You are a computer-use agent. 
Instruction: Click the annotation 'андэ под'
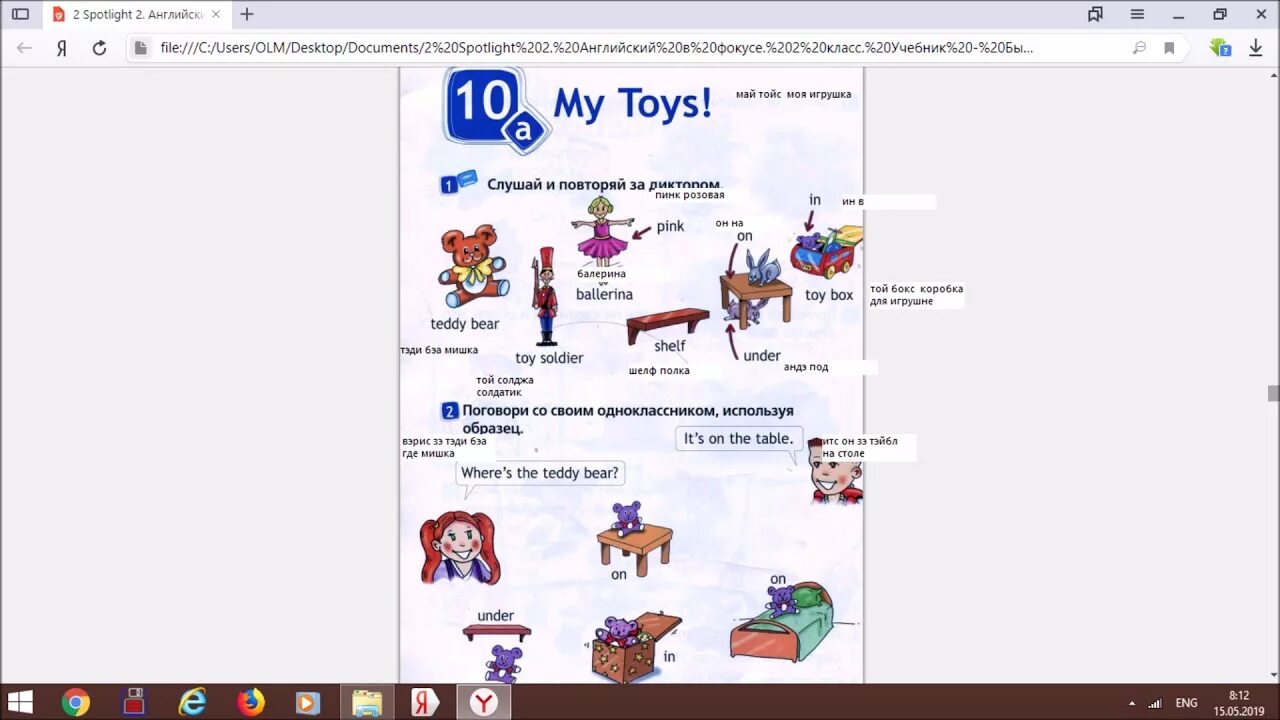point(806,367)
